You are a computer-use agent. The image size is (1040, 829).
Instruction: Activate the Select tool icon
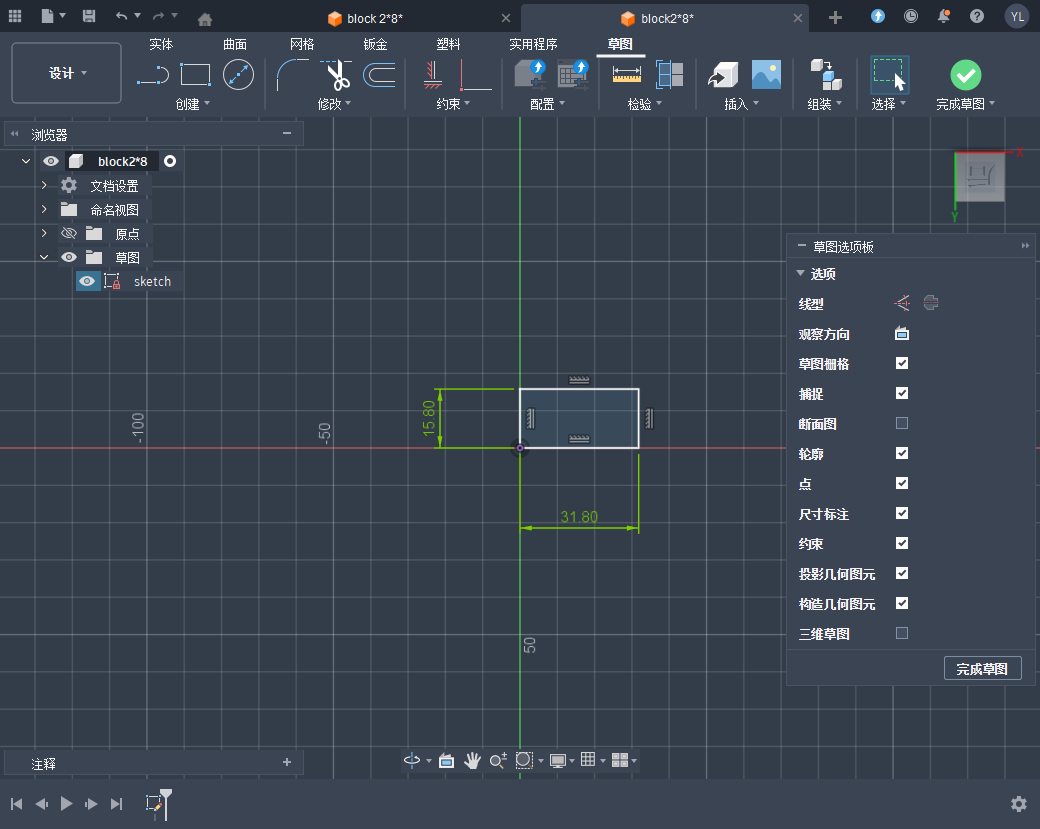(889, 74)
